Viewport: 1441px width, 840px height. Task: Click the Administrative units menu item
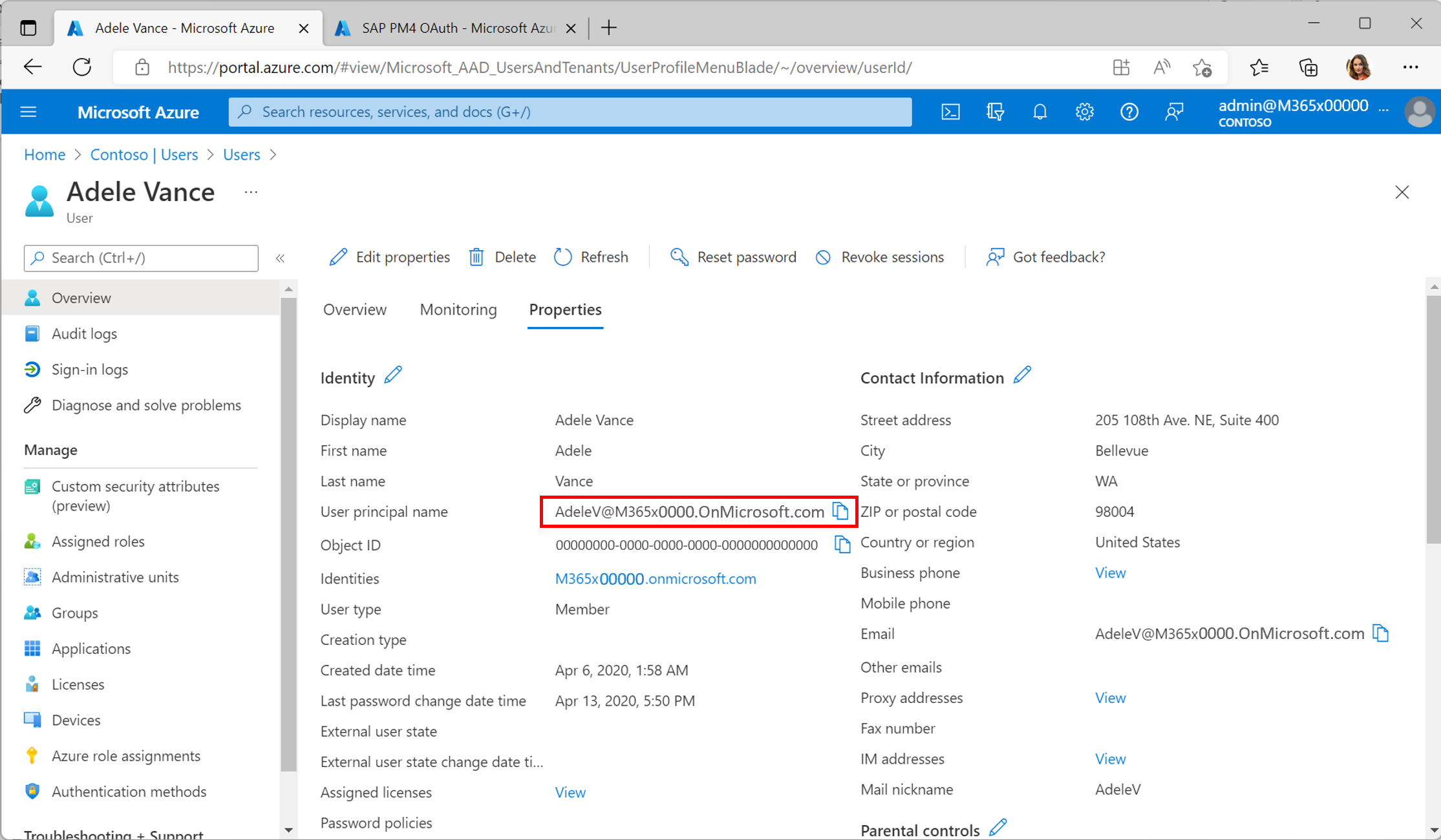point(116,576)
